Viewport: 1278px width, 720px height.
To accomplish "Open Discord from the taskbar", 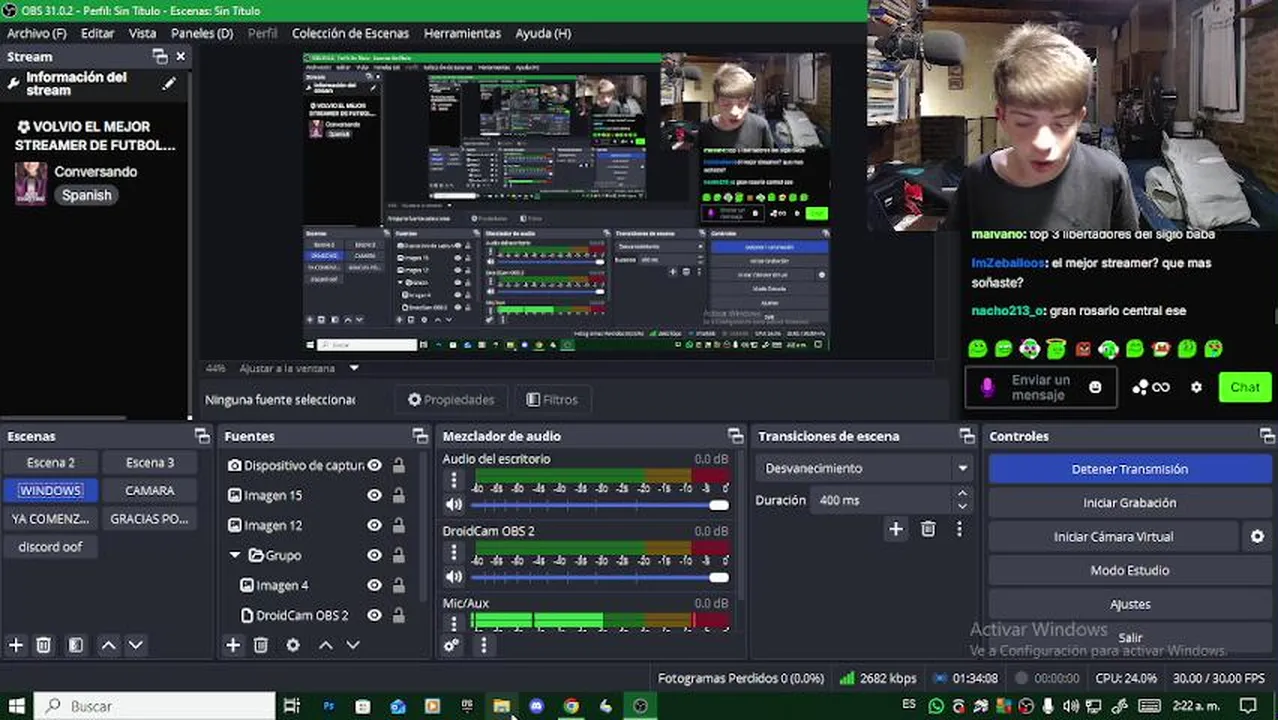I will tap(536, 706).
